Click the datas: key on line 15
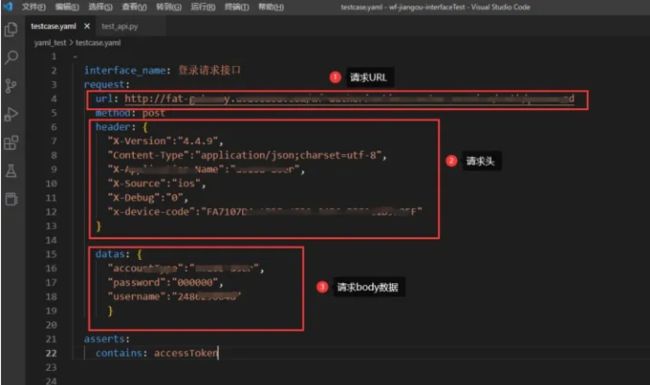Screen dimensions: 650x385 point(110,254)
